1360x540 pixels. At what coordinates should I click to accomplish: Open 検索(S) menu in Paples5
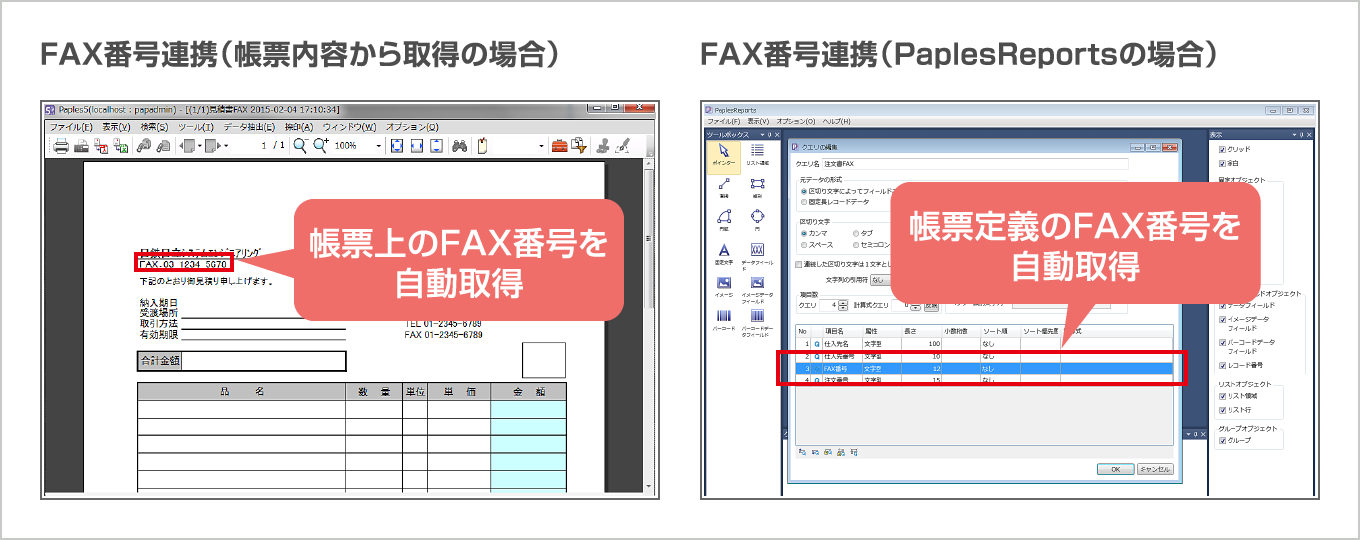point(154,127)
